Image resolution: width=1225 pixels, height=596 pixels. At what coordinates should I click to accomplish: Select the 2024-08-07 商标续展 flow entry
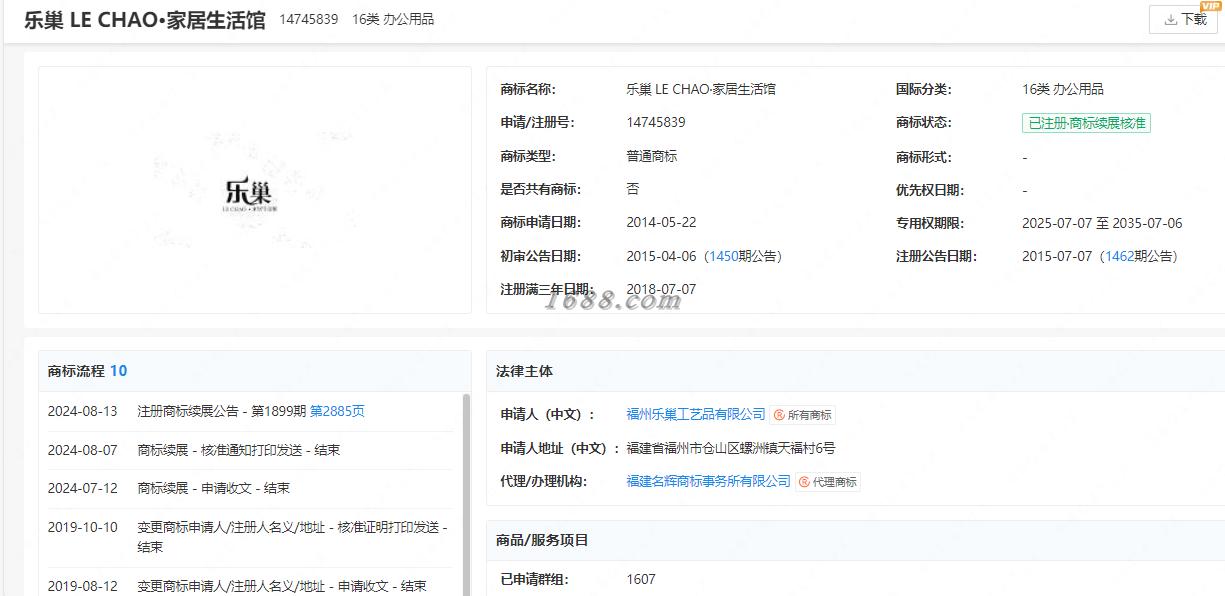point(250,450)
